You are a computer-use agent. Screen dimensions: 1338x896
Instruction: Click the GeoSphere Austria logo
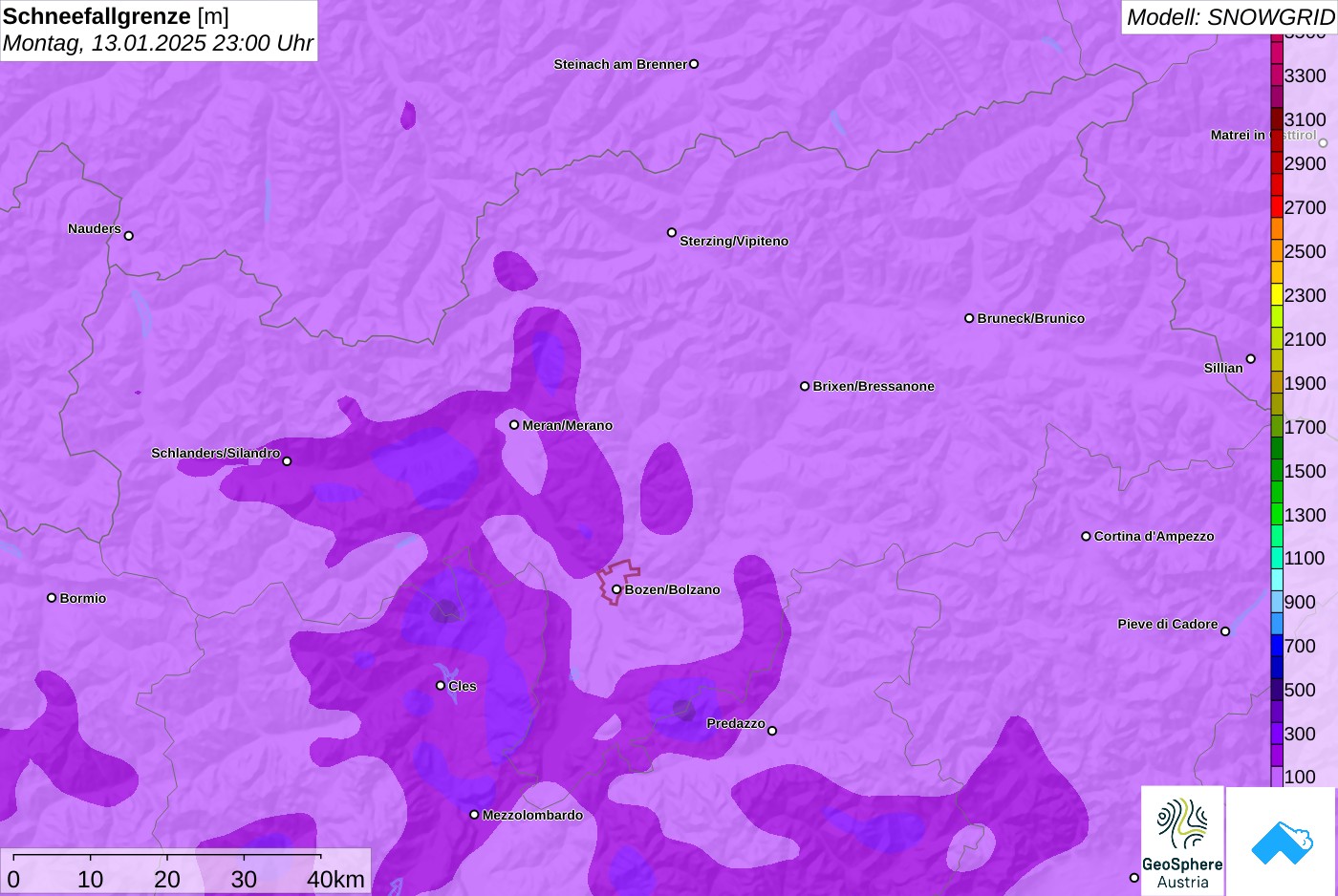1182,842
